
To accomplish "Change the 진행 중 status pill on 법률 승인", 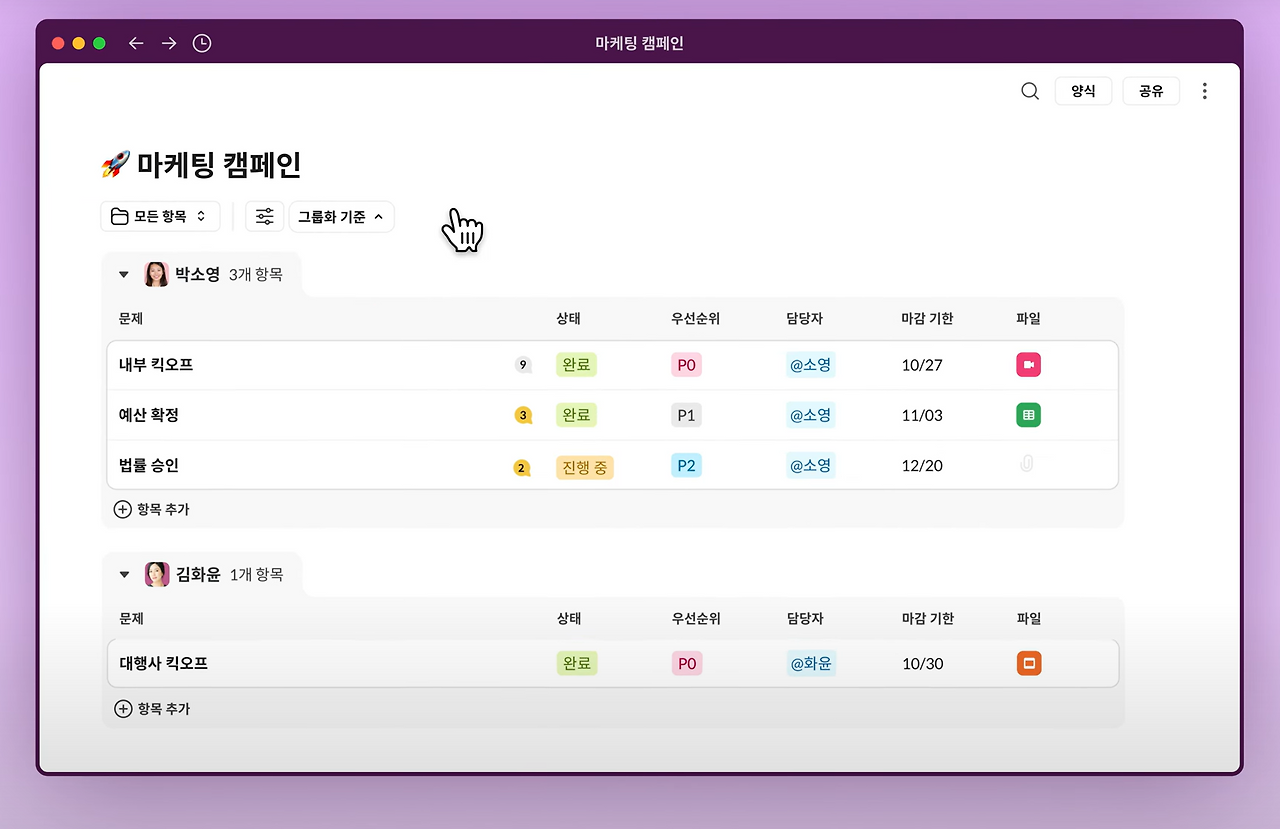I will [x=584, y=464].
